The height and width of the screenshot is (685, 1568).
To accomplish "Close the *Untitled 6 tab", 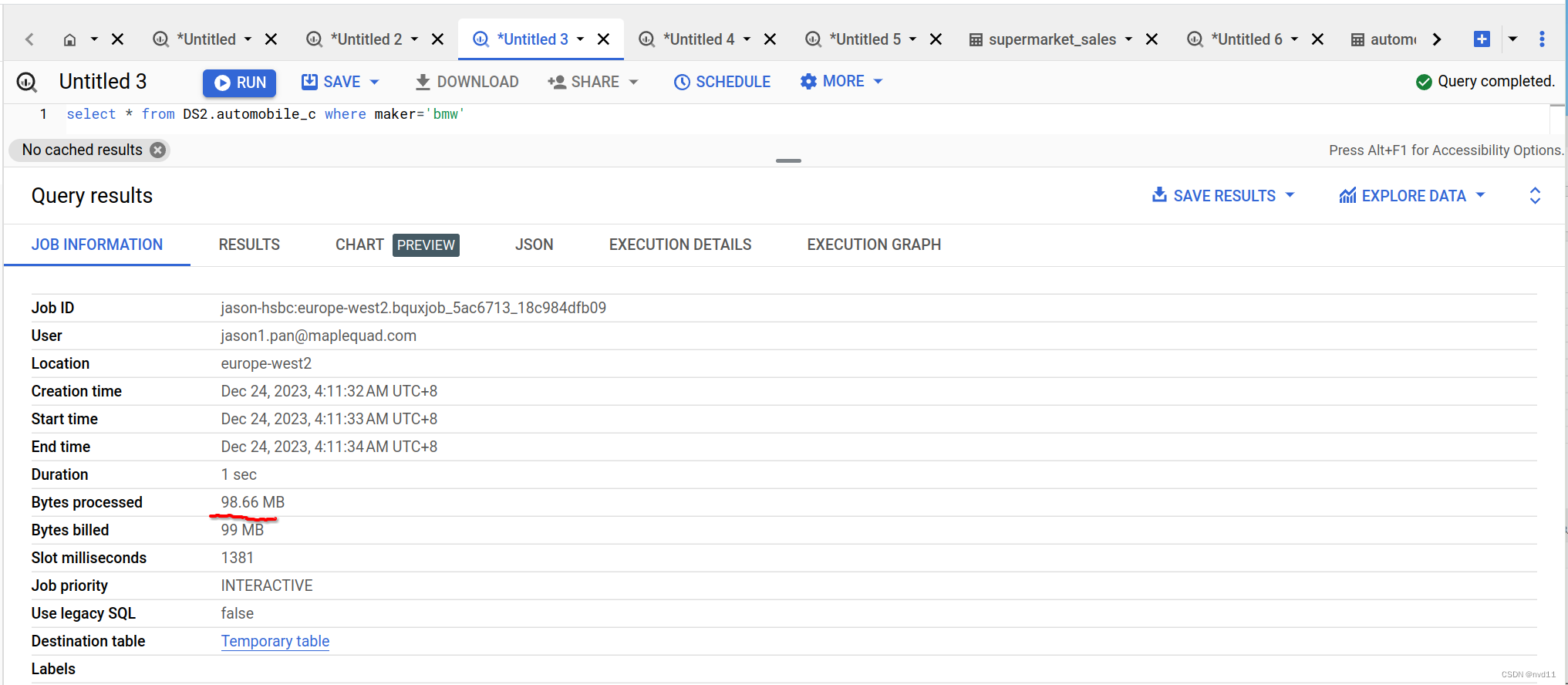I will [x=1317, y=39].
